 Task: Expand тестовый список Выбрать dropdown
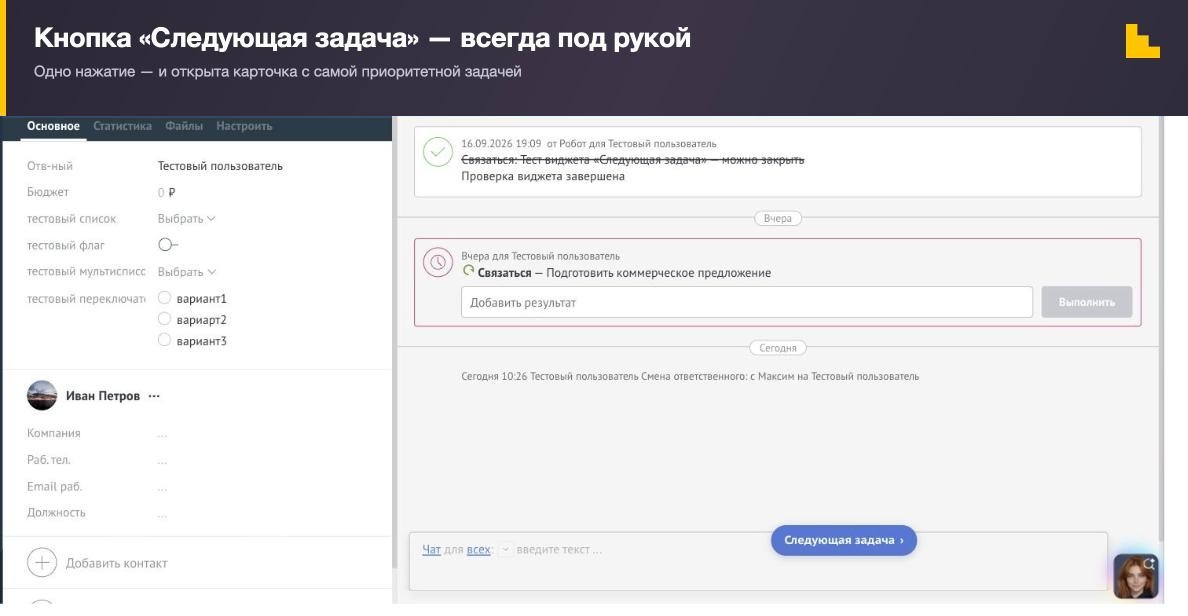186,219
